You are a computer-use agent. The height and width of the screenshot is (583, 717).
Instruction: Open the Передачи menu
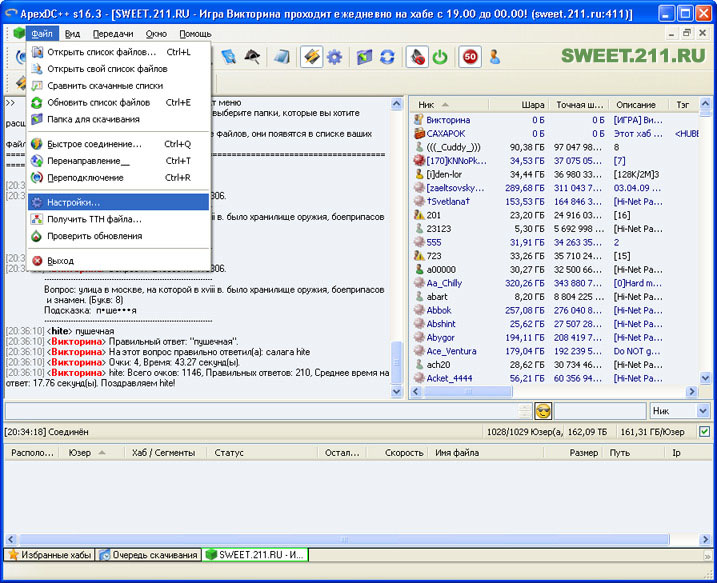click(x=113, y=34)
